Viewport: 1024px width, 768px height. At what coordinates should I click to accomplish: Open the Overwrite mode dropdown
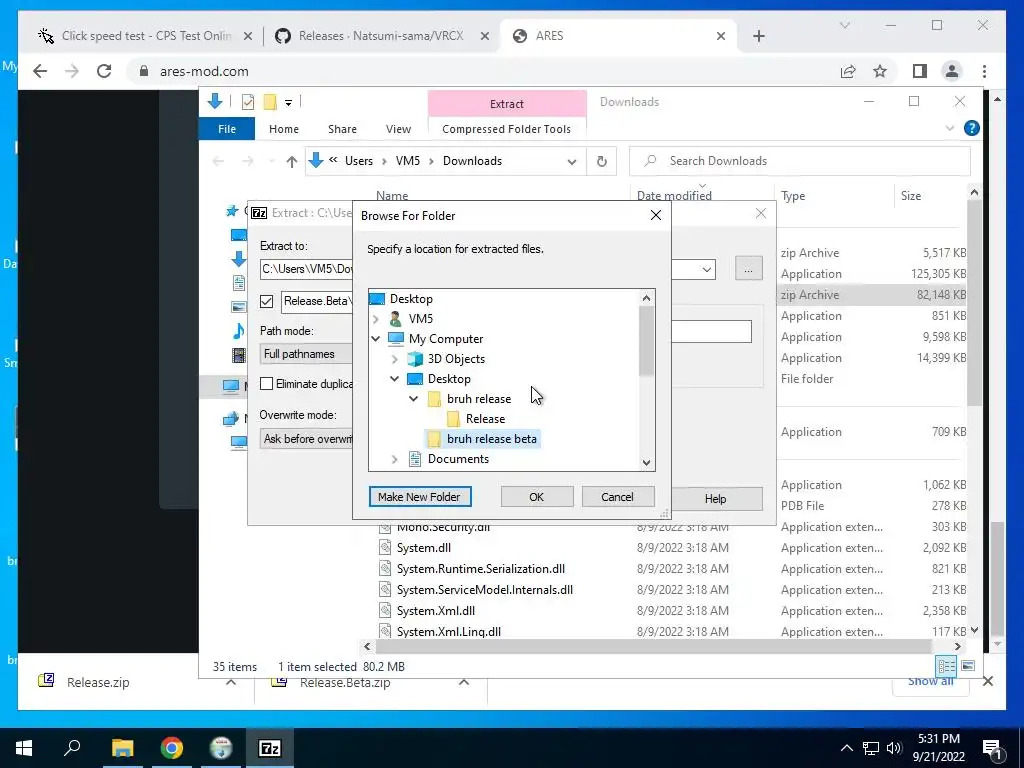(306, 439)
